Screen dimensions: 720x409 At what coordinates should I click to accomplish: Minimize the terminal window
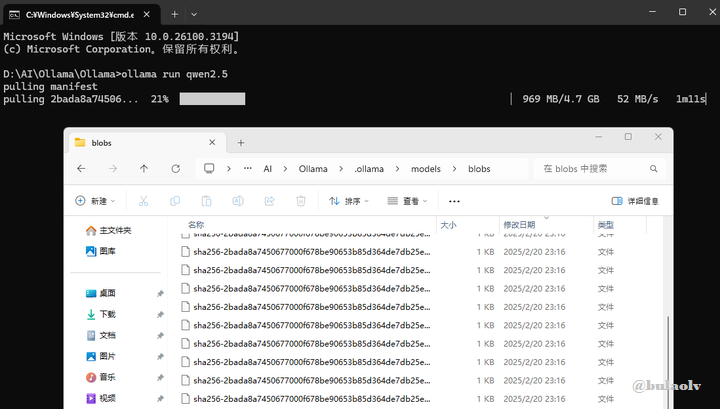coord(652,12)
